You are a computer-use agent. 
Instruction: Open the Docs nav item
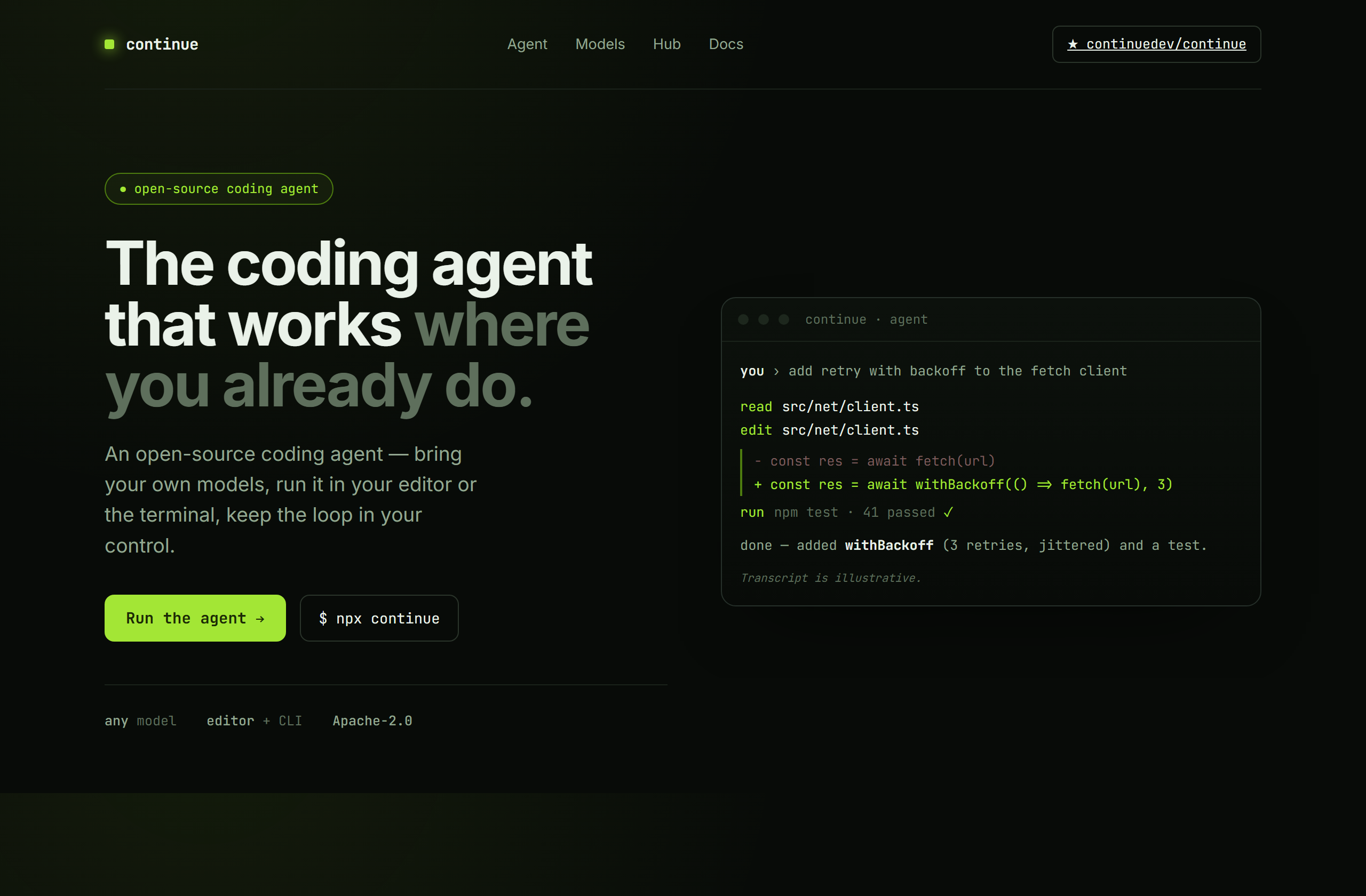726,44
